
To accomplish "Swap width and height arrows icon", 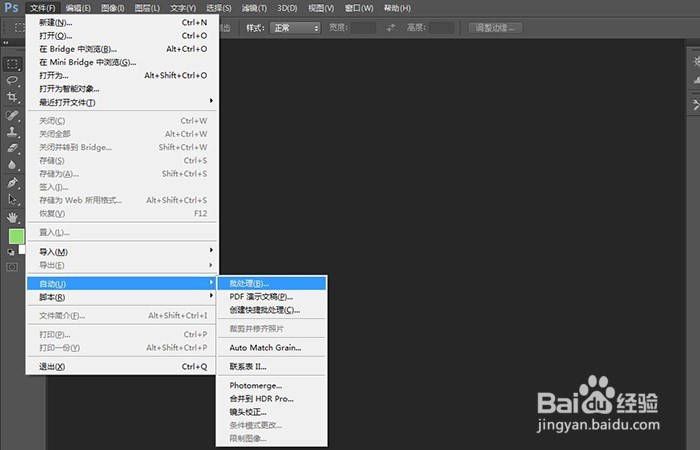I will pyautogui.click(x=391, y=28).
